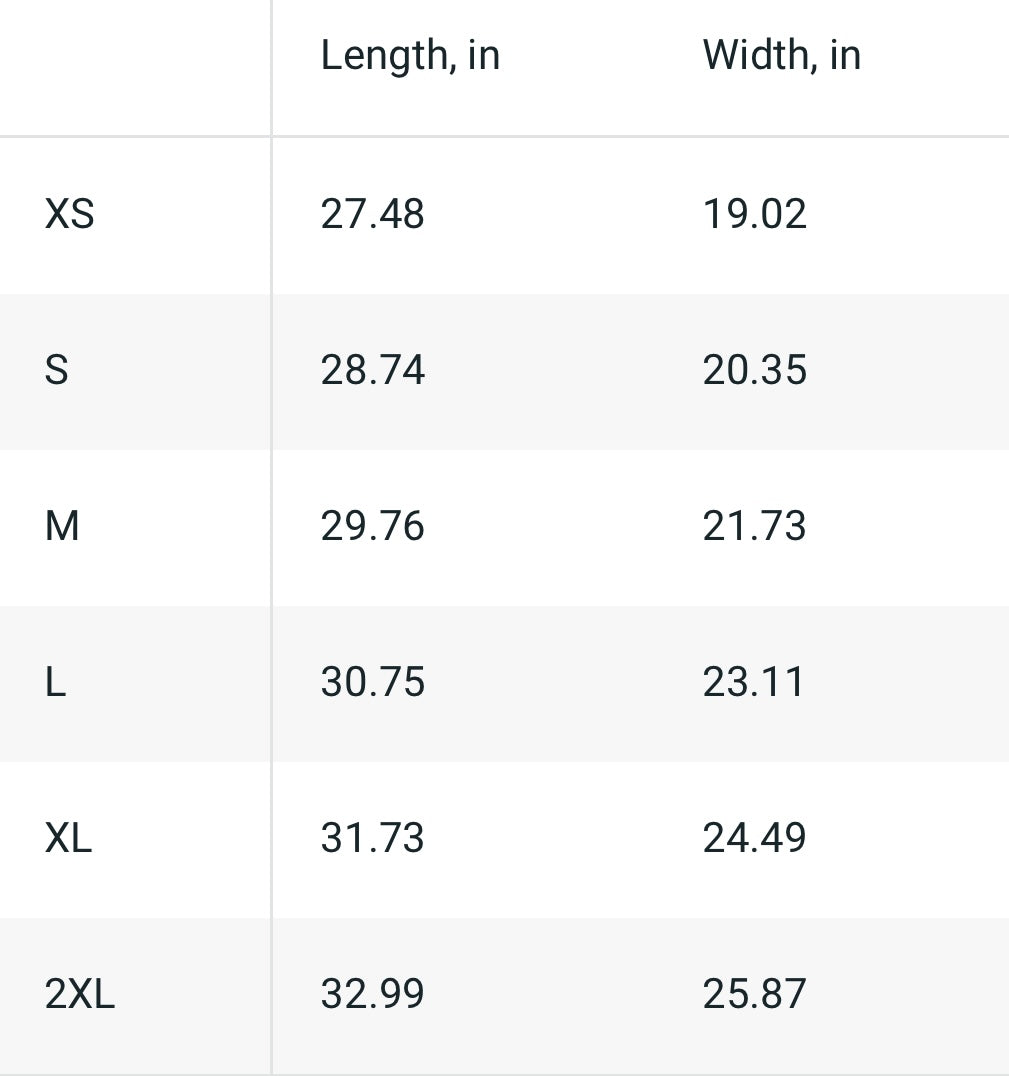
Task: Click the S width value 20.35
Action: (755, 370)
